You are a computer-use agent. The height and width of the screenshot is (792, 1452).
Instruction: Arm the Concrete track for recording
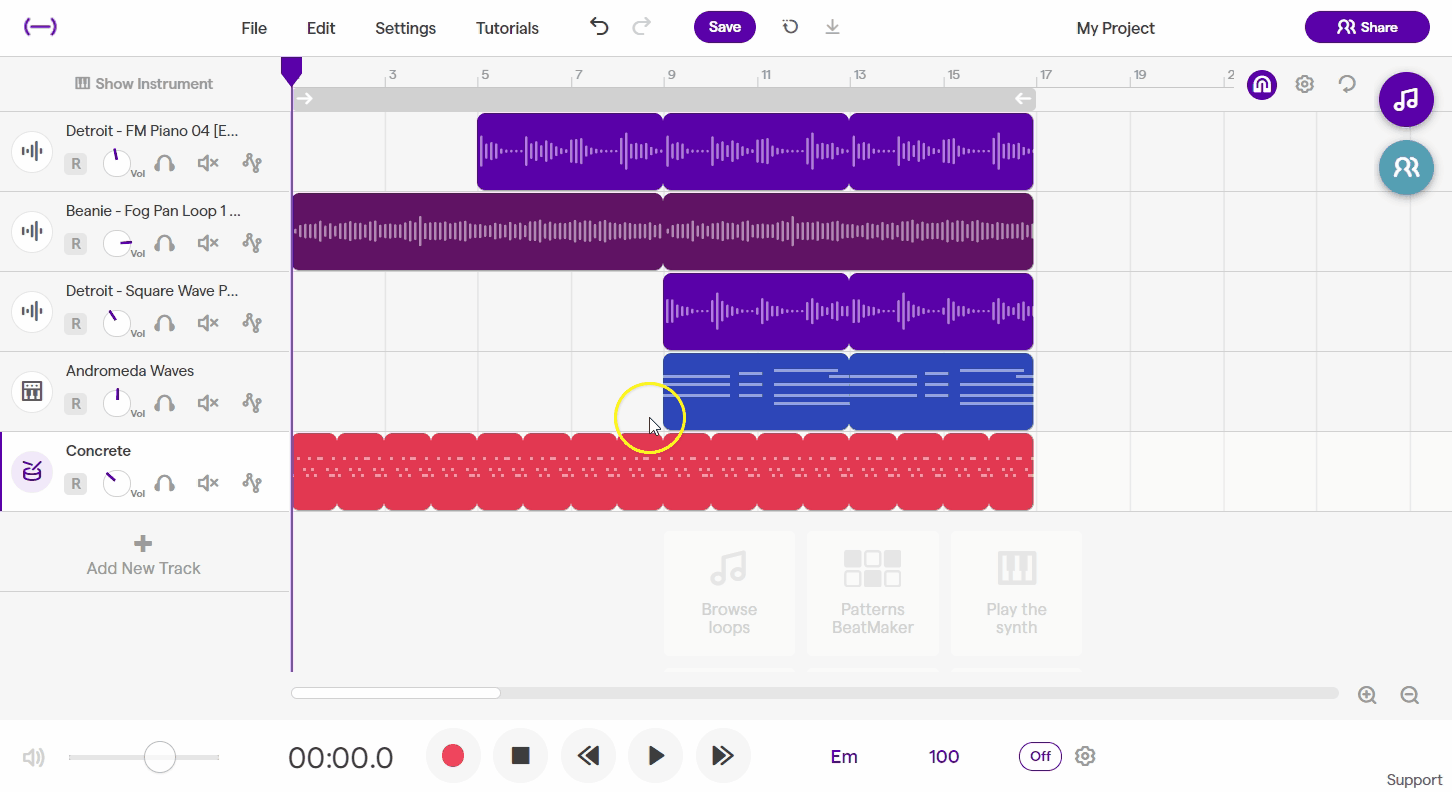75,483
